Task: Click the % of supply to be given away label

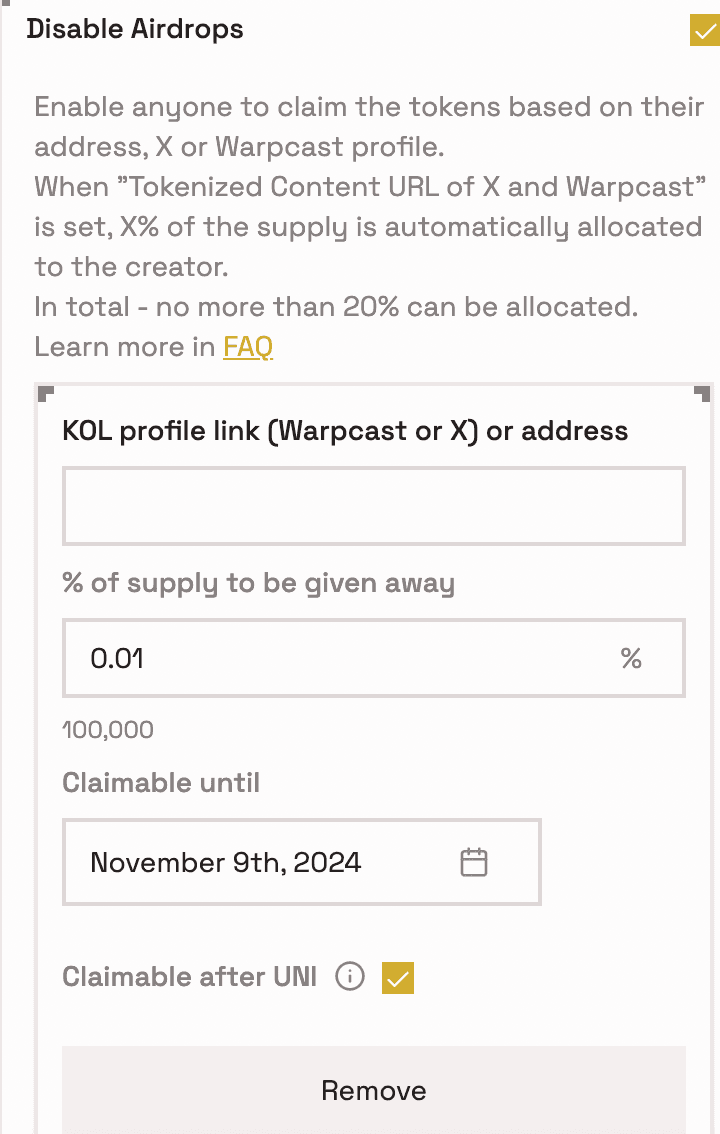Action: pos(259,583)
